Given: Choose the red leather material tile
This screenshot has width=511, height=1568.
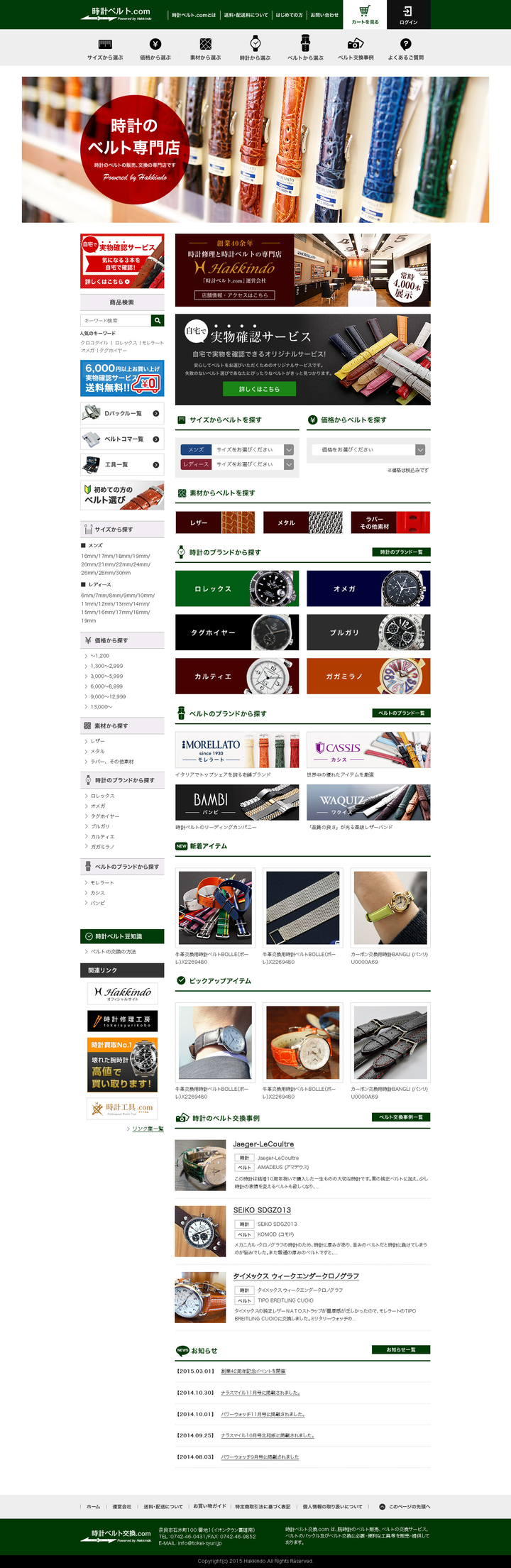Looking at the screenshot, I should 215,522.
